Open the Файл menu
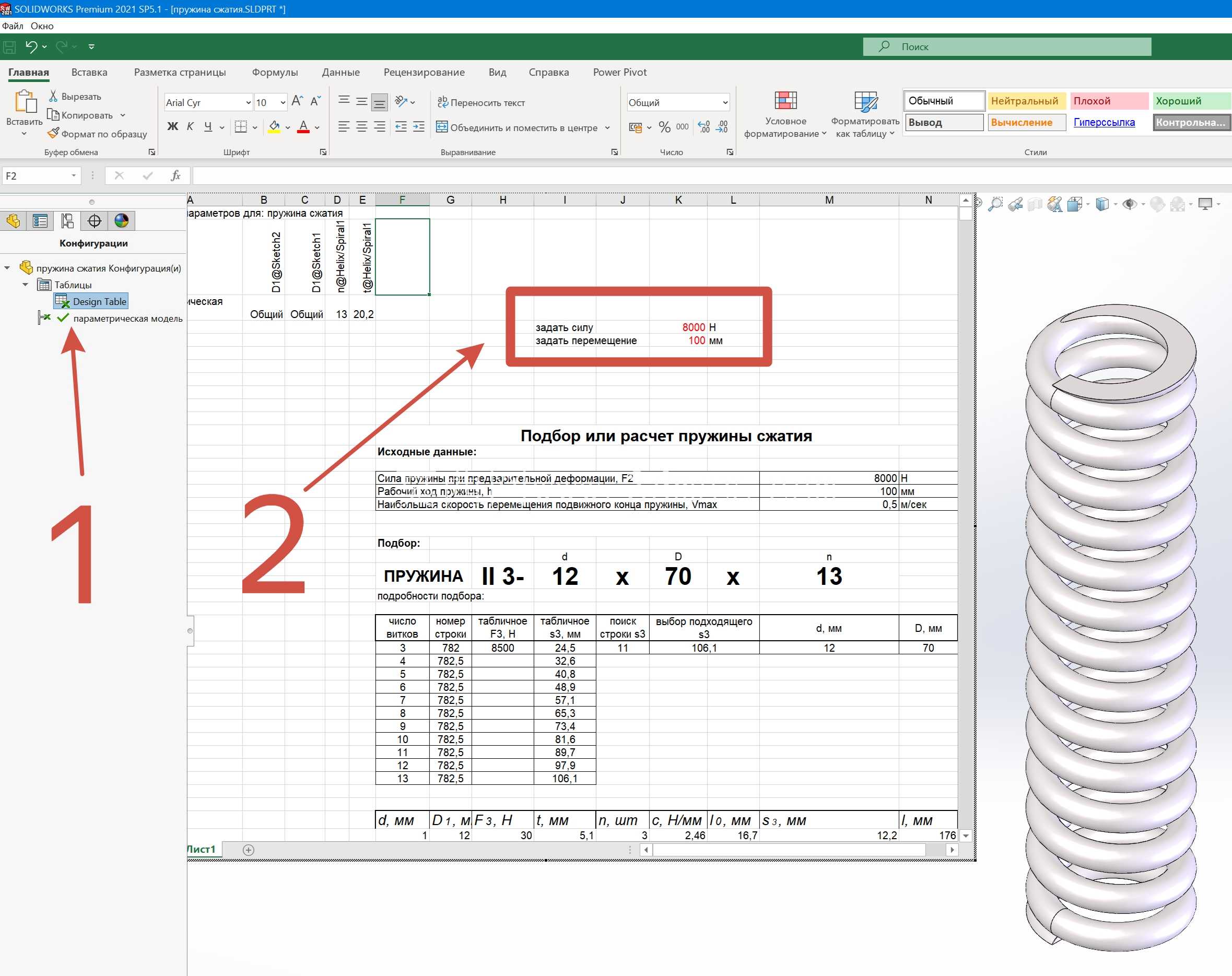 (13, 26)
